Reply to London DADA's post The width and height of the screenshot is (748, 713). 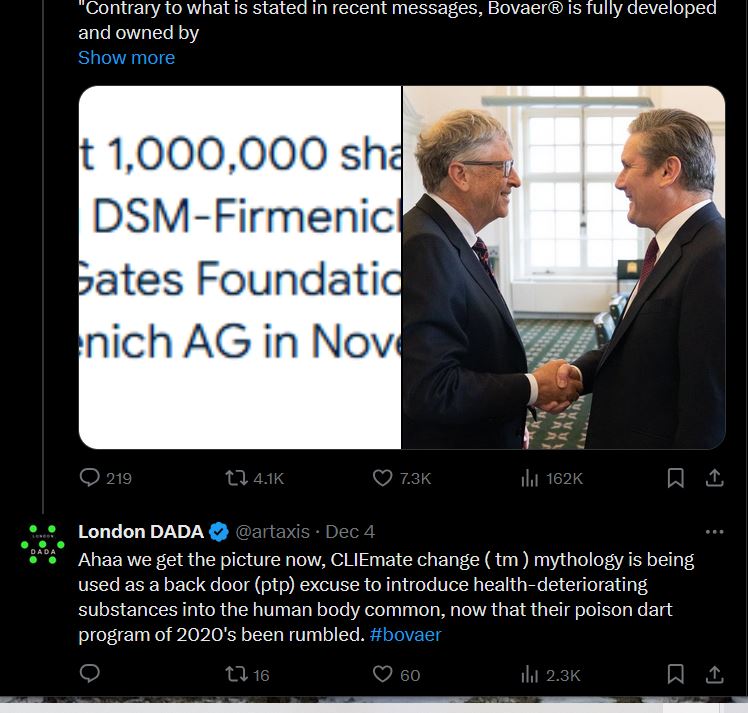click(90, 674)
